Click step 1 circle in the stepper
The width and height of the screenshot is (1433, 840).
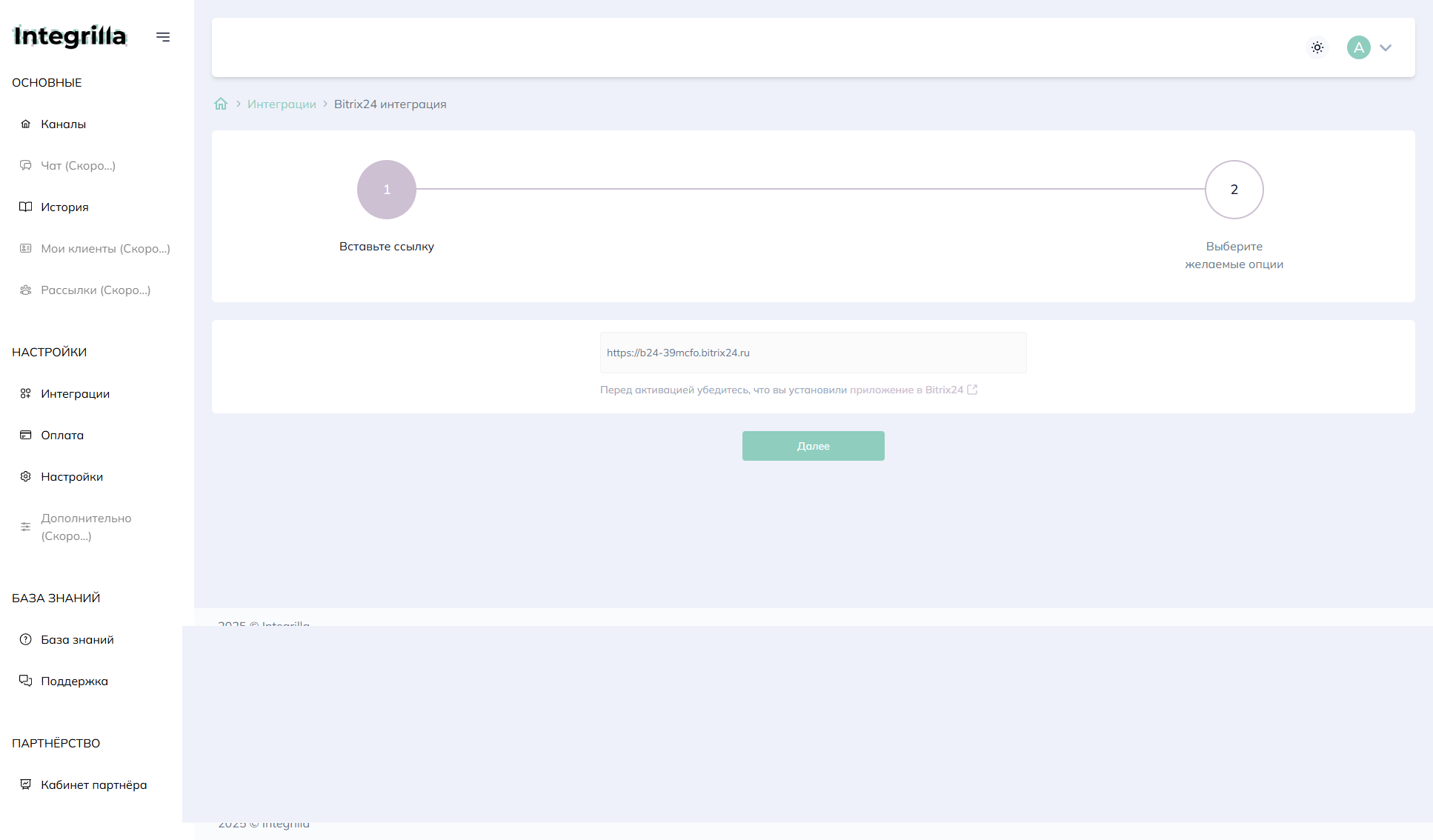(387, 190)
